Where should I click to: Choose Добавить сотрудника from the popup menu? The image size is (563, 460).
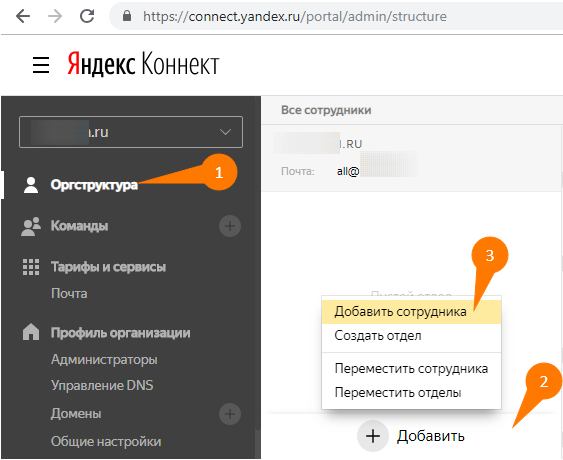pyautogui.click(x=411, y=312)
